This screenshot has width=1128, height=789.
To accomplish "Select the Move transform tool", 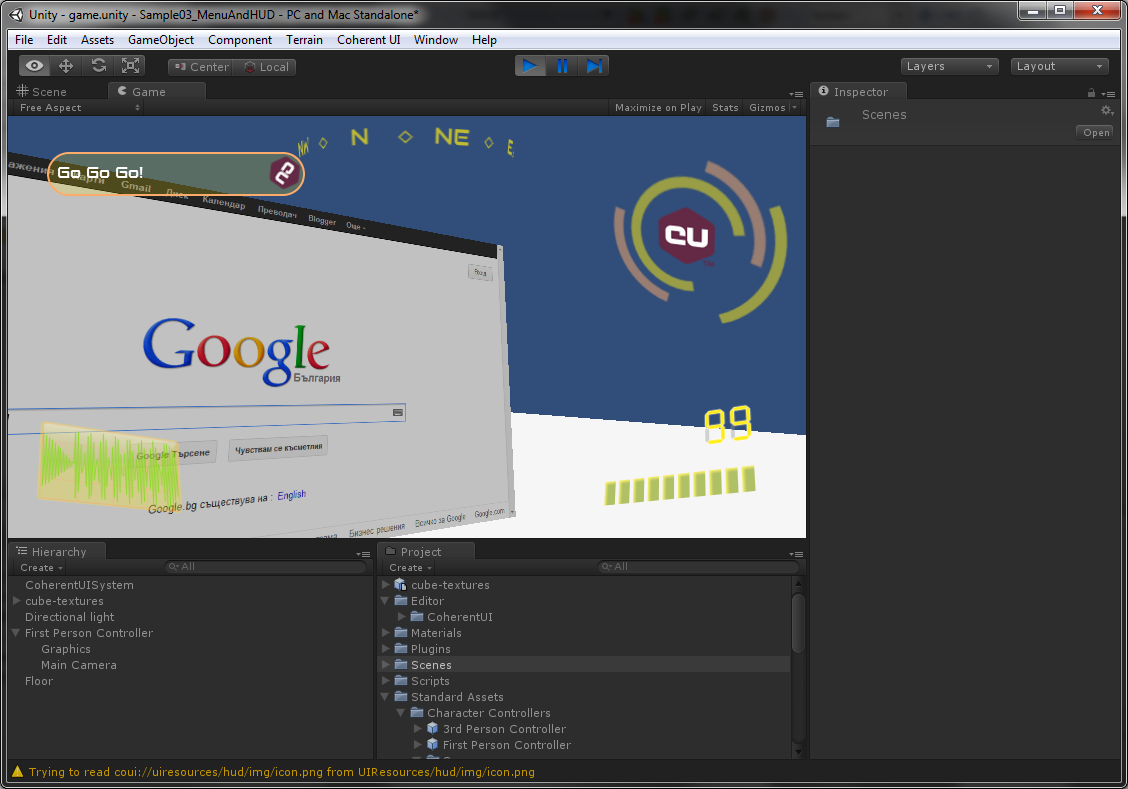I will click(x=65, y=66).
